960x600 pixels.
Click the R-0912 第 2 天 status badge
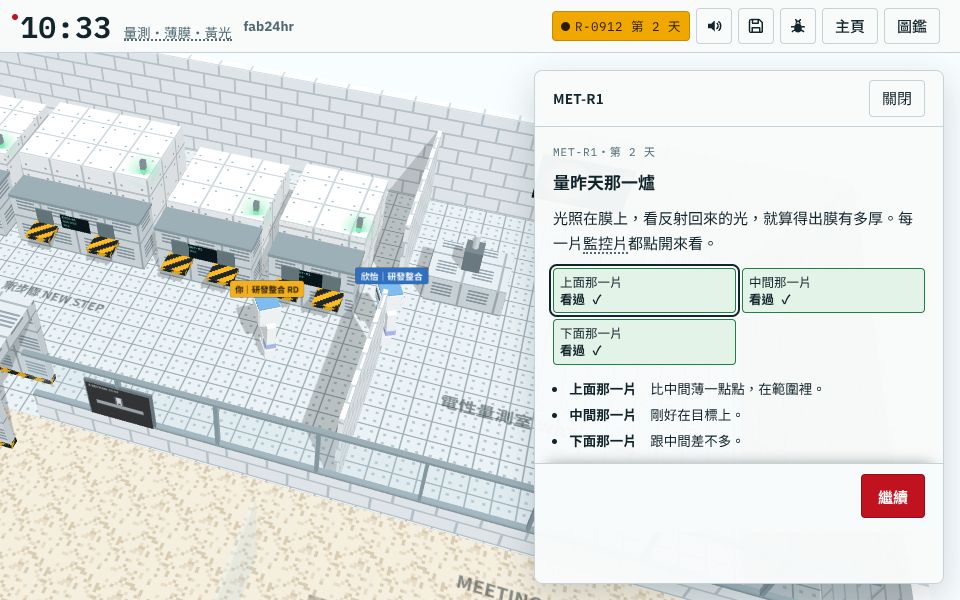(x=620, y=26)
